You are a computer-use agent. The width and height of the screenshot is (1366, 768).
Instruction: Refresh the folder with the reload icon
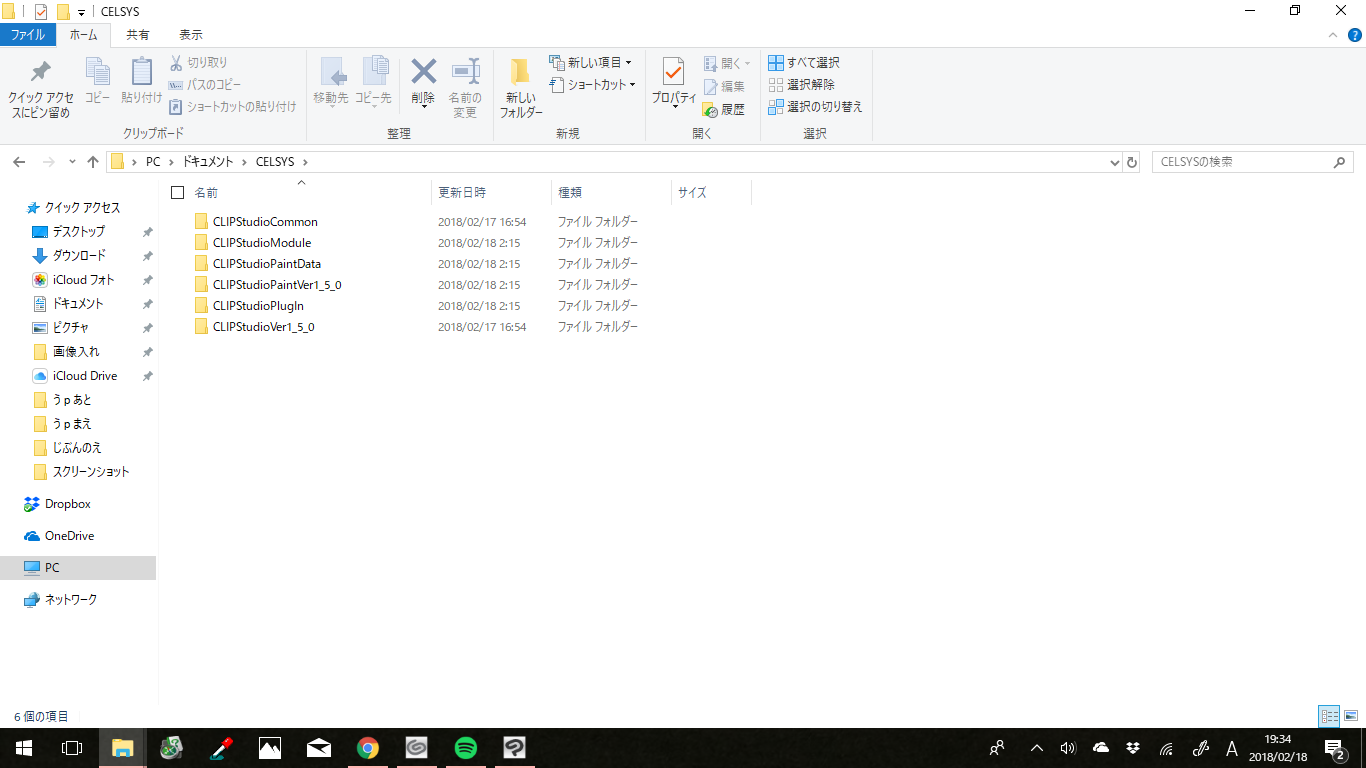click(1132, 162)
